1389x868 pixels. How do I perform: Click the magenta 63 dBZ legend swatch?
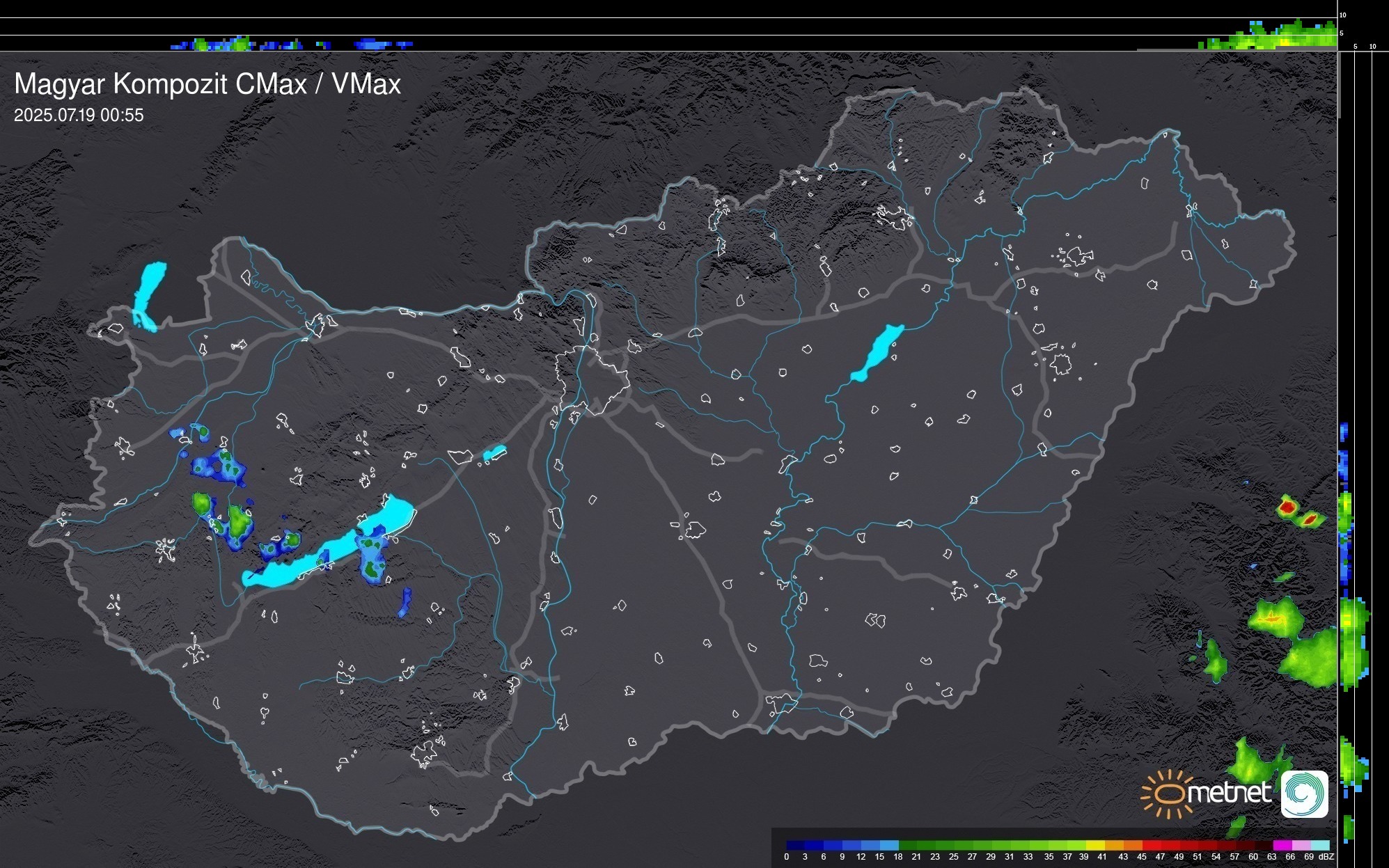[1282, 845]
